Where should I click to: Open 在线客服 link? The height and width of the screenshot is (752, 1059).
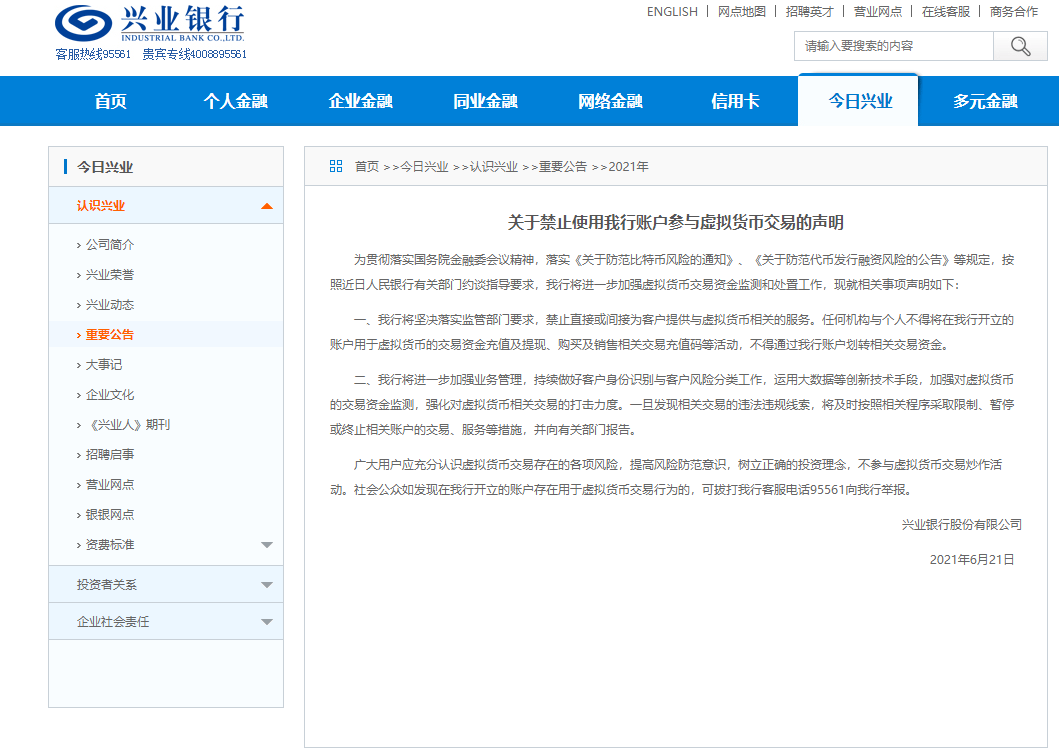[946, 11]
